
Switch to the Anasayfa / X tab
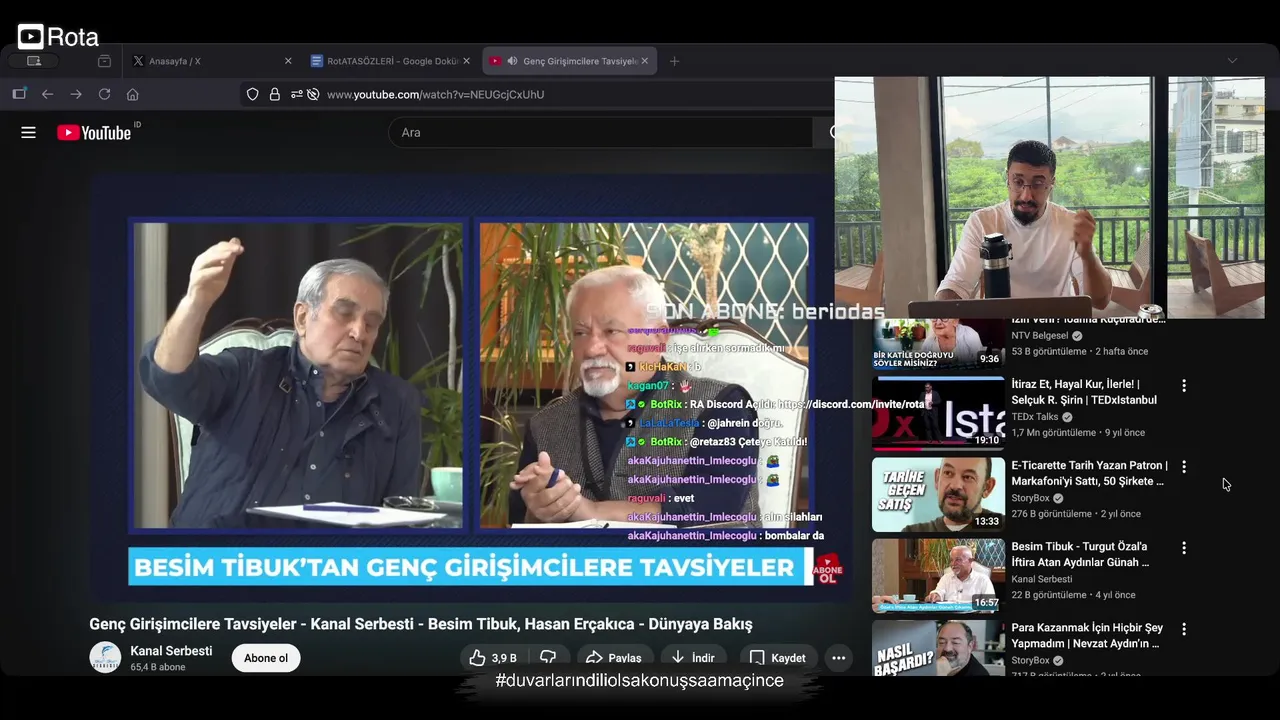click(x=213, y=61)
